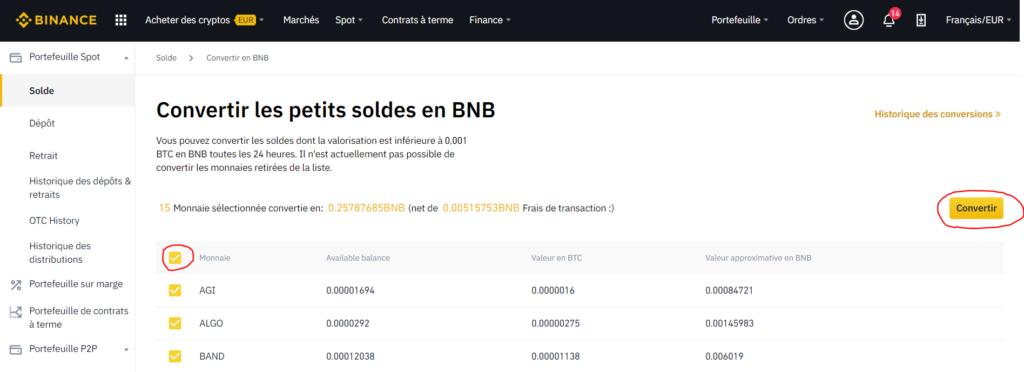Open Contrats à terme menu item
The height and width of the screenshot is (372, 1024).
tap(417, 20)
